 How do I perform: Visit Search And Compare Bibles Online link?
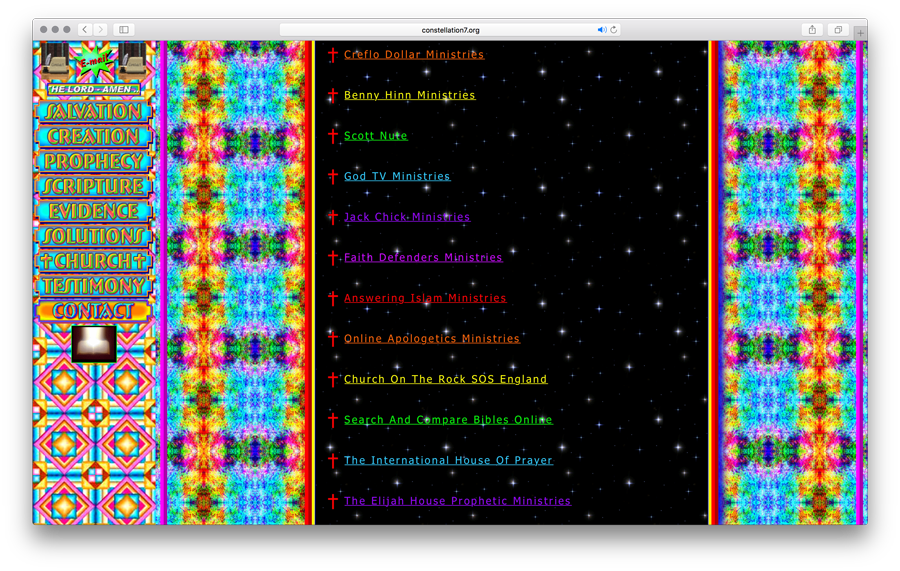pos(448,420)
